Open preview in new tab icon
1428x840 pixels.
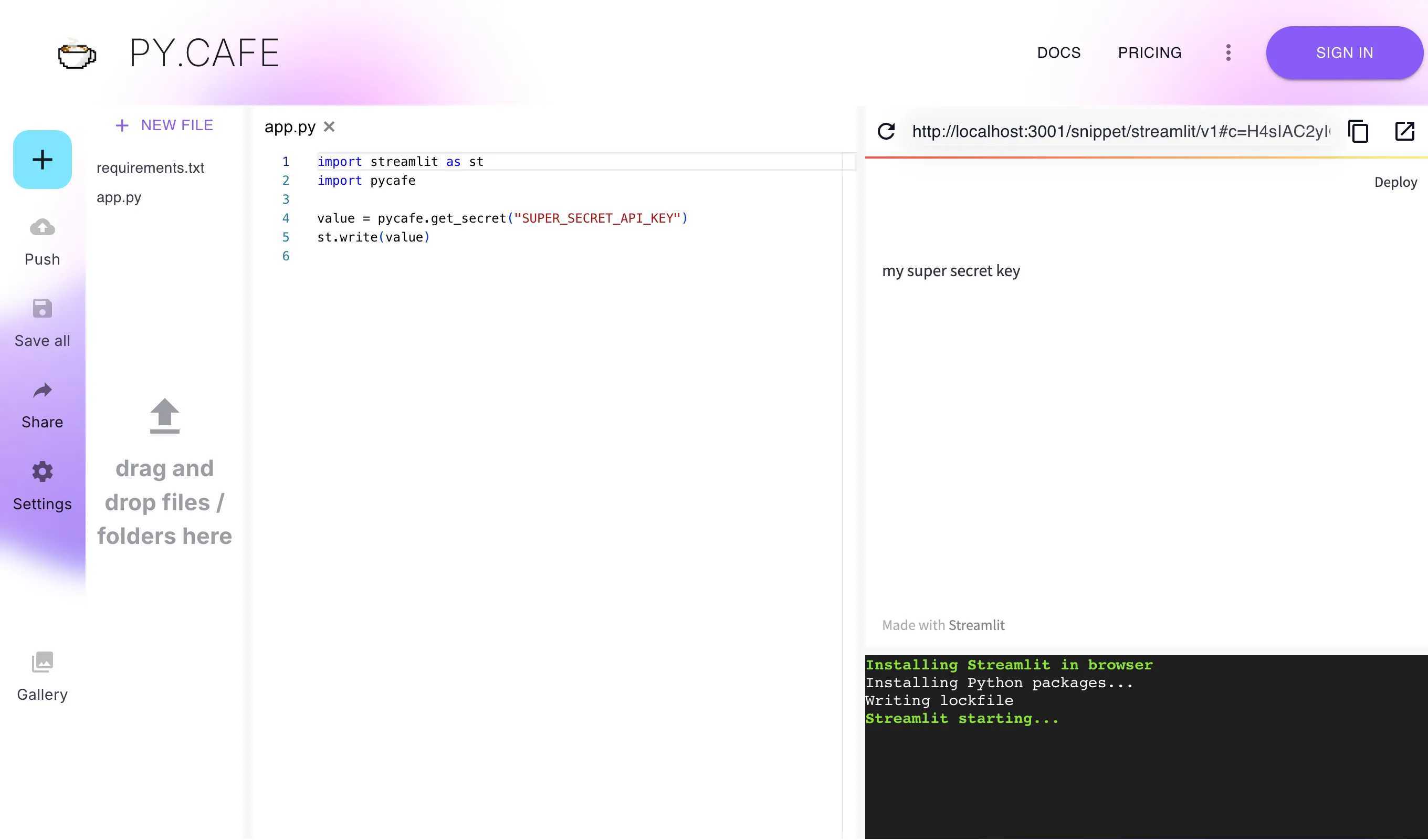tap(1405, 131)
